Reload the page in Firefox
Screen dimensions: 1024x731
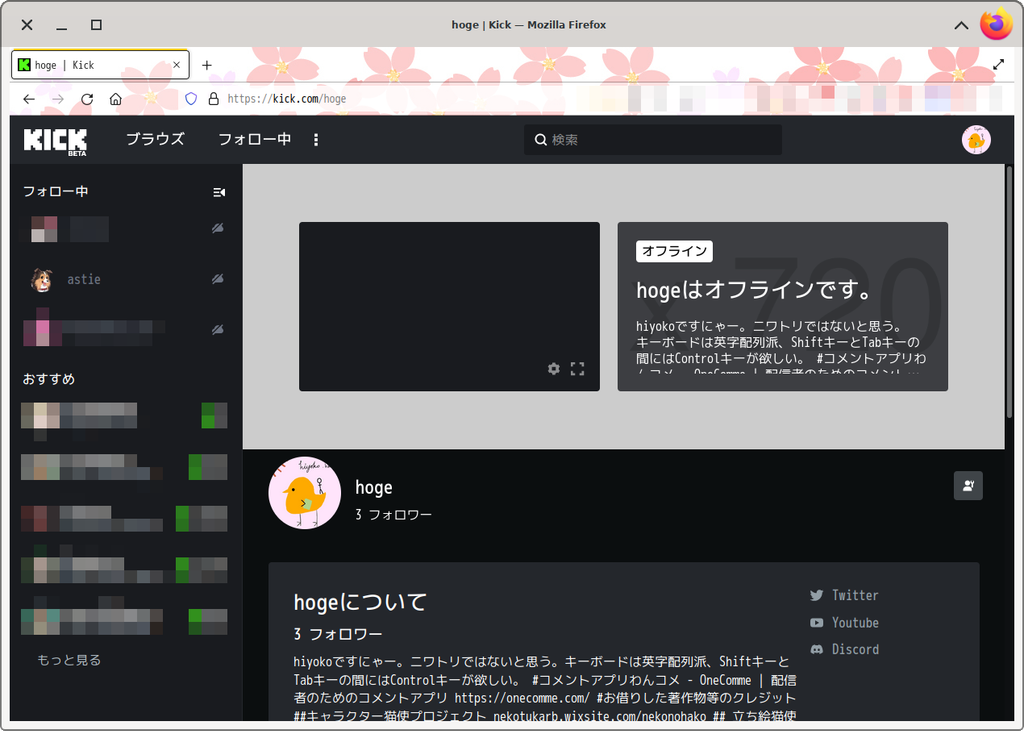click(x=87, y=99)
